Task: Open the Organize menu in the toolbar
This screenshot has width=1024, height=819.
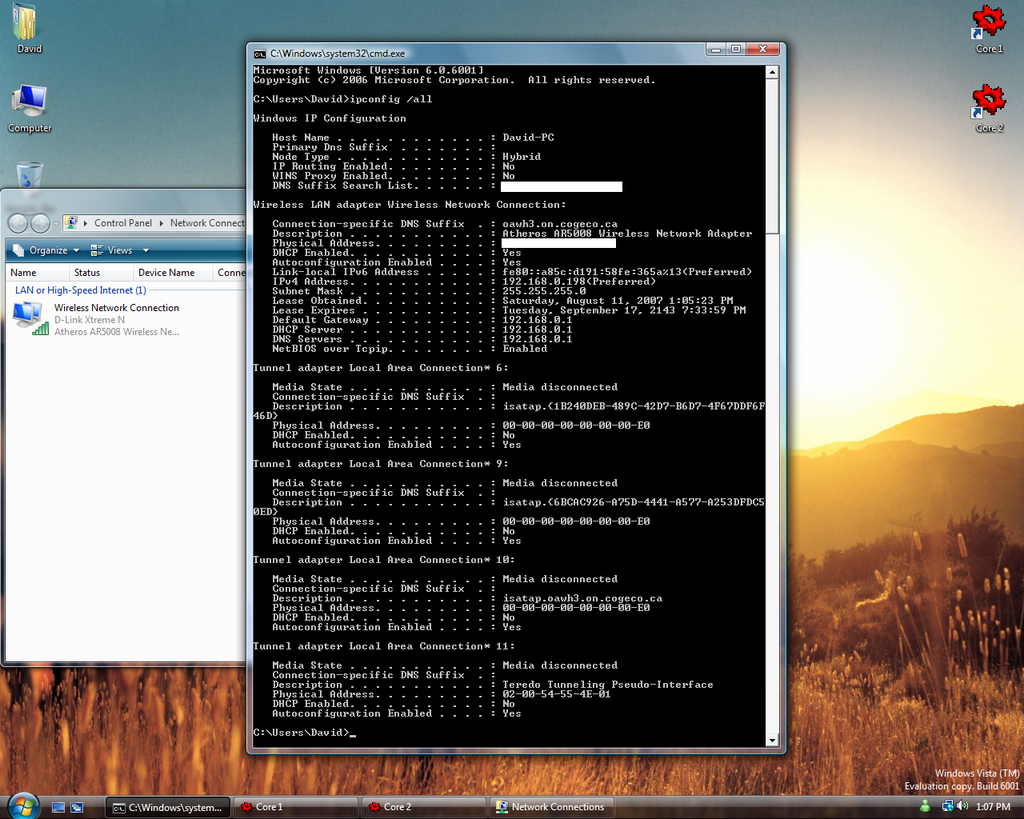Action: (46, 250)
